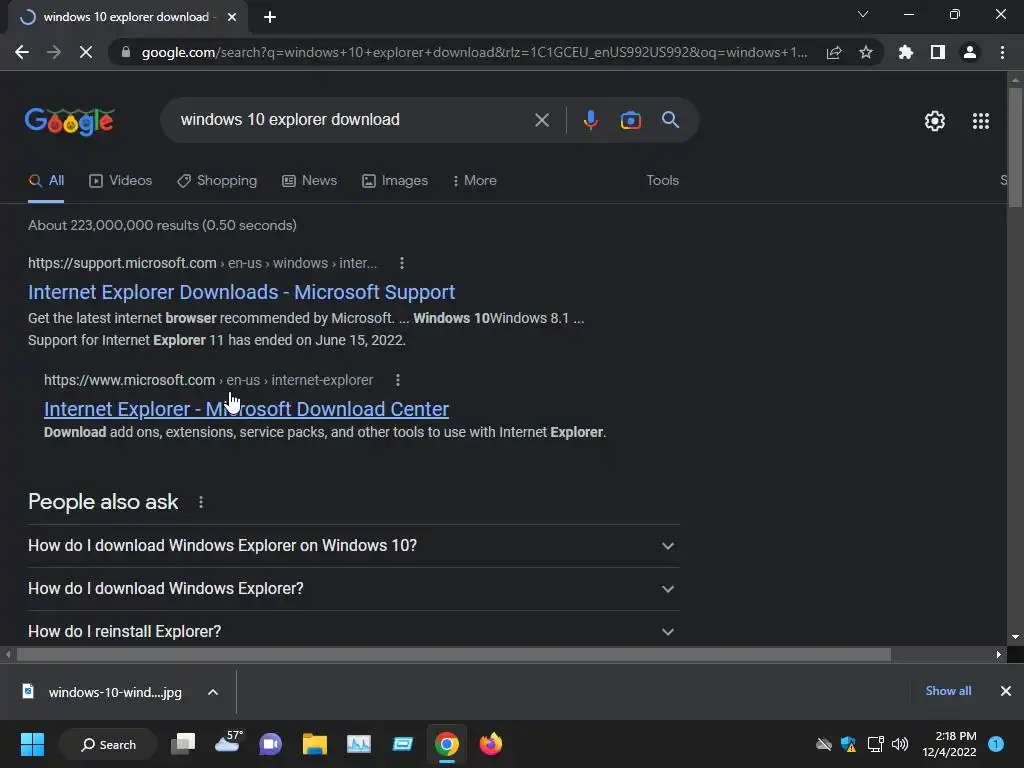Open Internet Explorer - Microsoft Download Center link
1024x768 pixels.
pyautogui.click(x=246, y=409)
